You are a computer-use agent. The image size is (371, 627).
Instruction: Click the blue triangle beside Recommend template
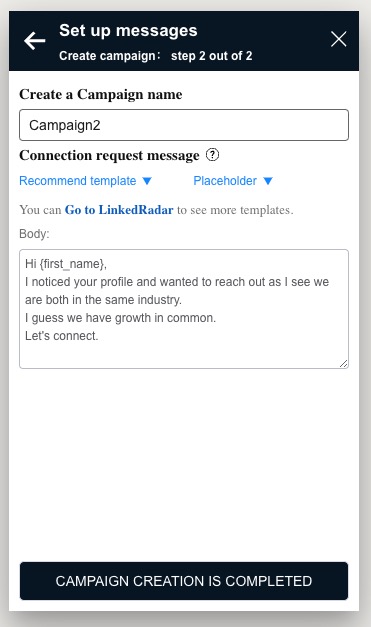click(x=147, y=181)
